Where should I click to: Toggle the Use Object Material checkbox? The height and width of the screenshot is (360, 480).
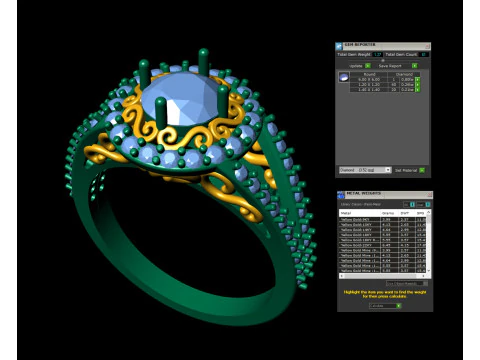pos(425,284)
